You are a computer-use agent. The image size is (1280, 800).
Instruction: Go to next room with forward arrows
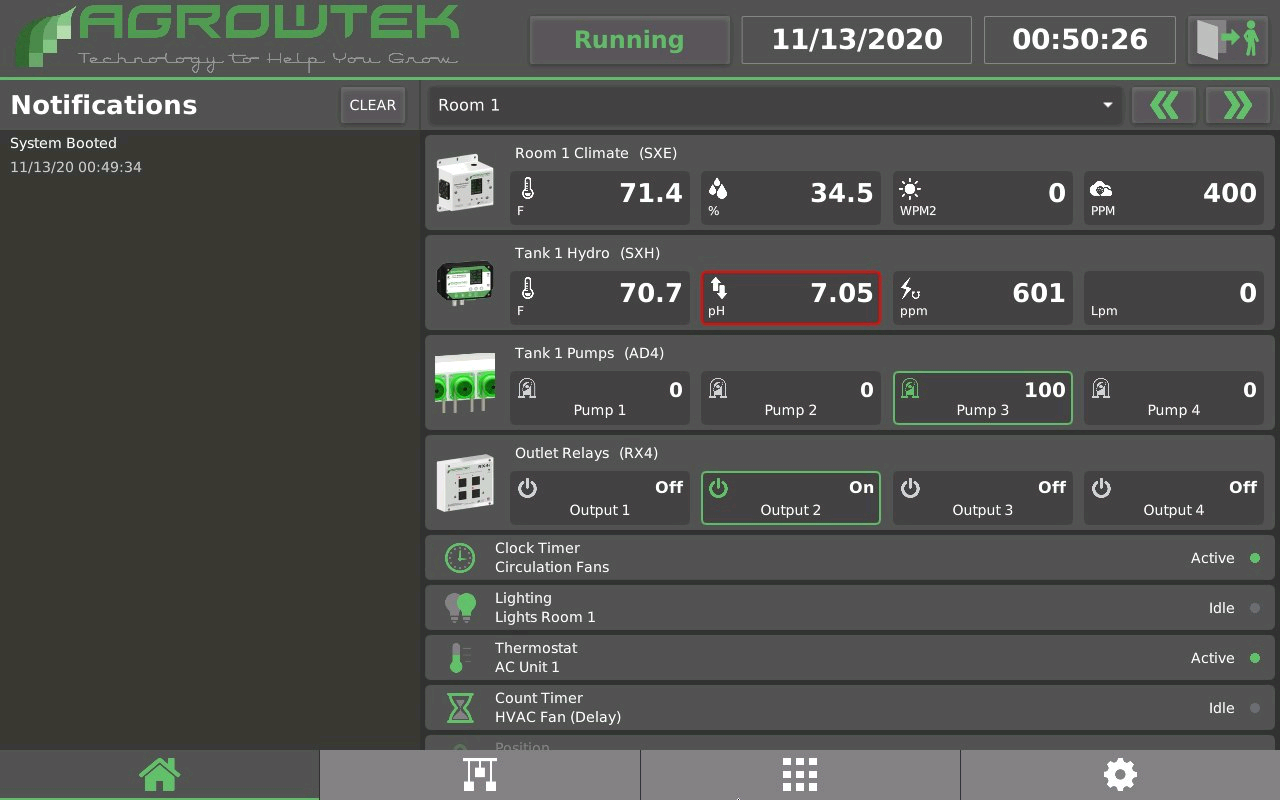1237,105
